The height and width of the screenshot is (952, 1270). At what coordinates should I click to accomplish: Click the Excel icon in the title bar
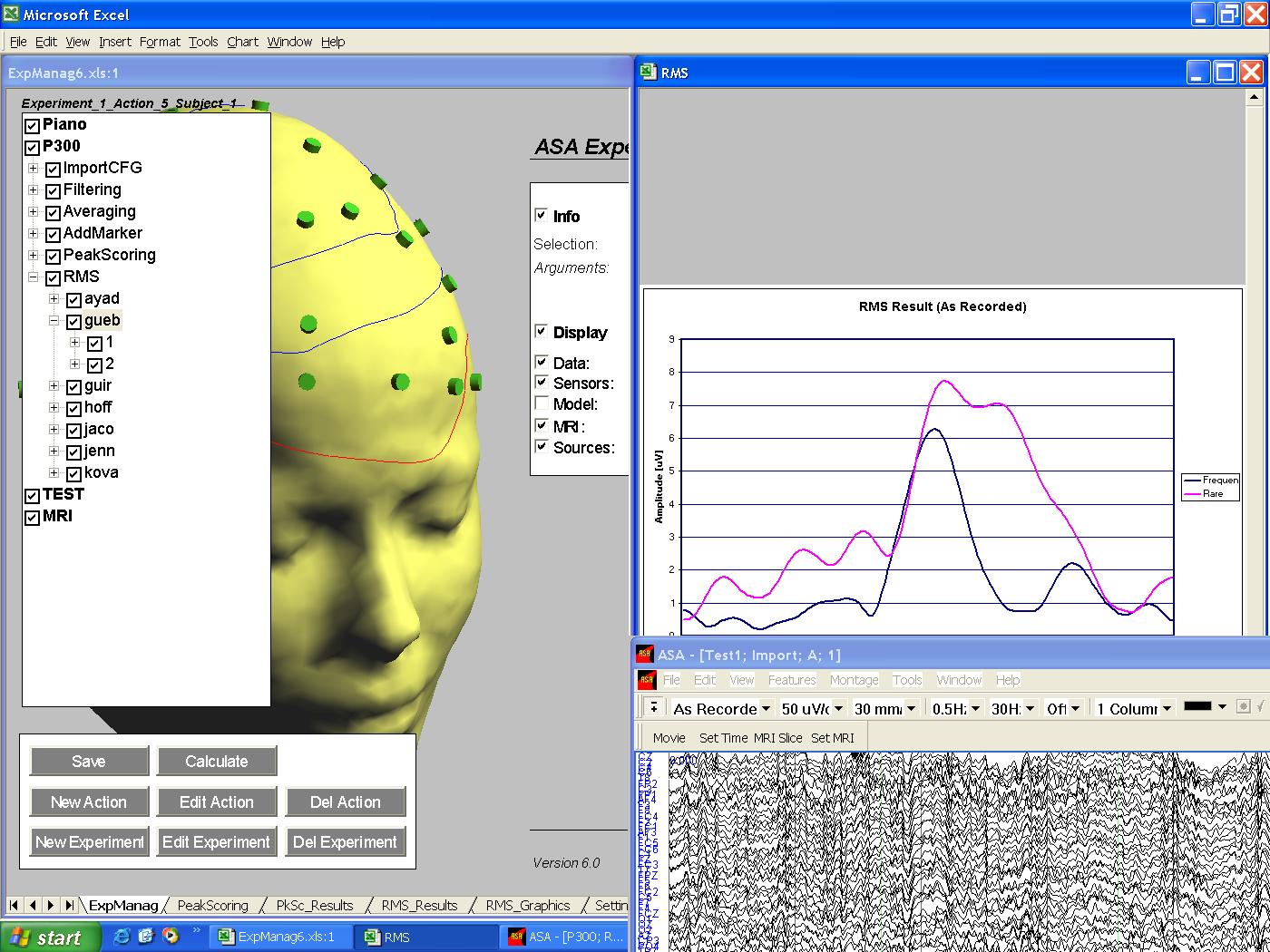tap(11, 15)
